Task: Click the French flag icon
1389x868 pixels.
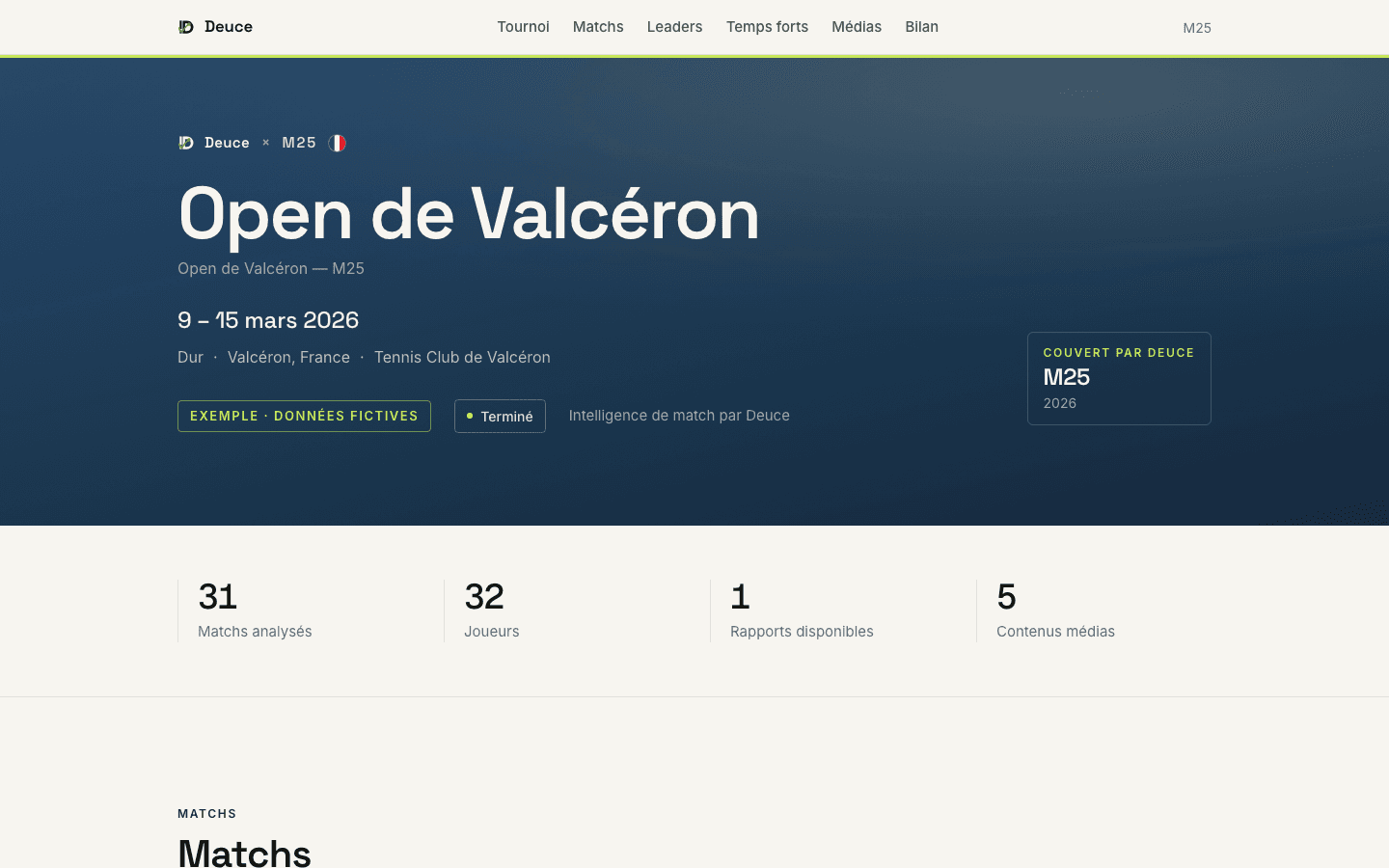Action: click(x=337, y=143)
